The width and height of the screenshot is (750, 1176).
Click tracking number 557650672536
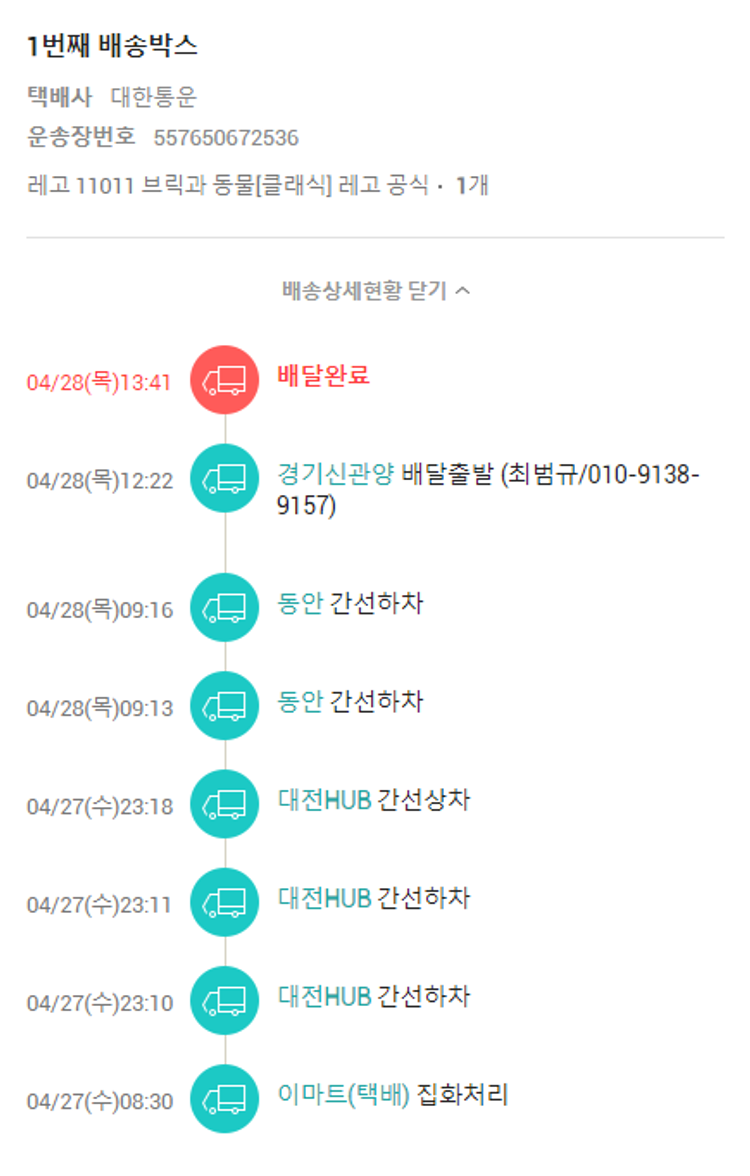(x=226, y=138)
